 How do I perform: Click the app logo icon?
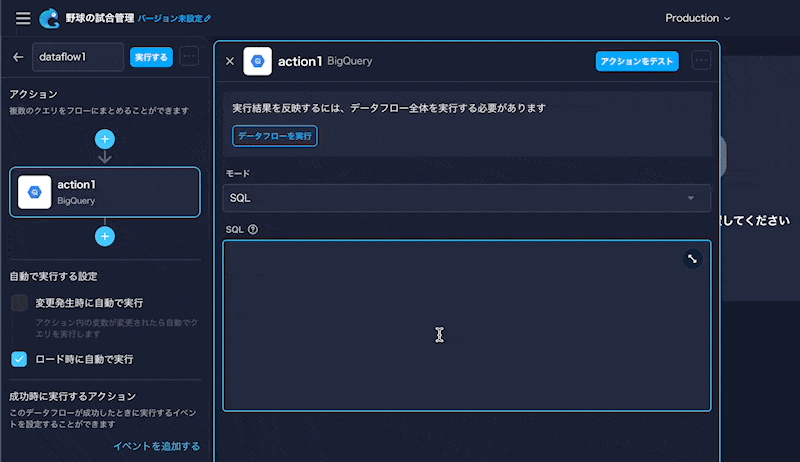49,18
